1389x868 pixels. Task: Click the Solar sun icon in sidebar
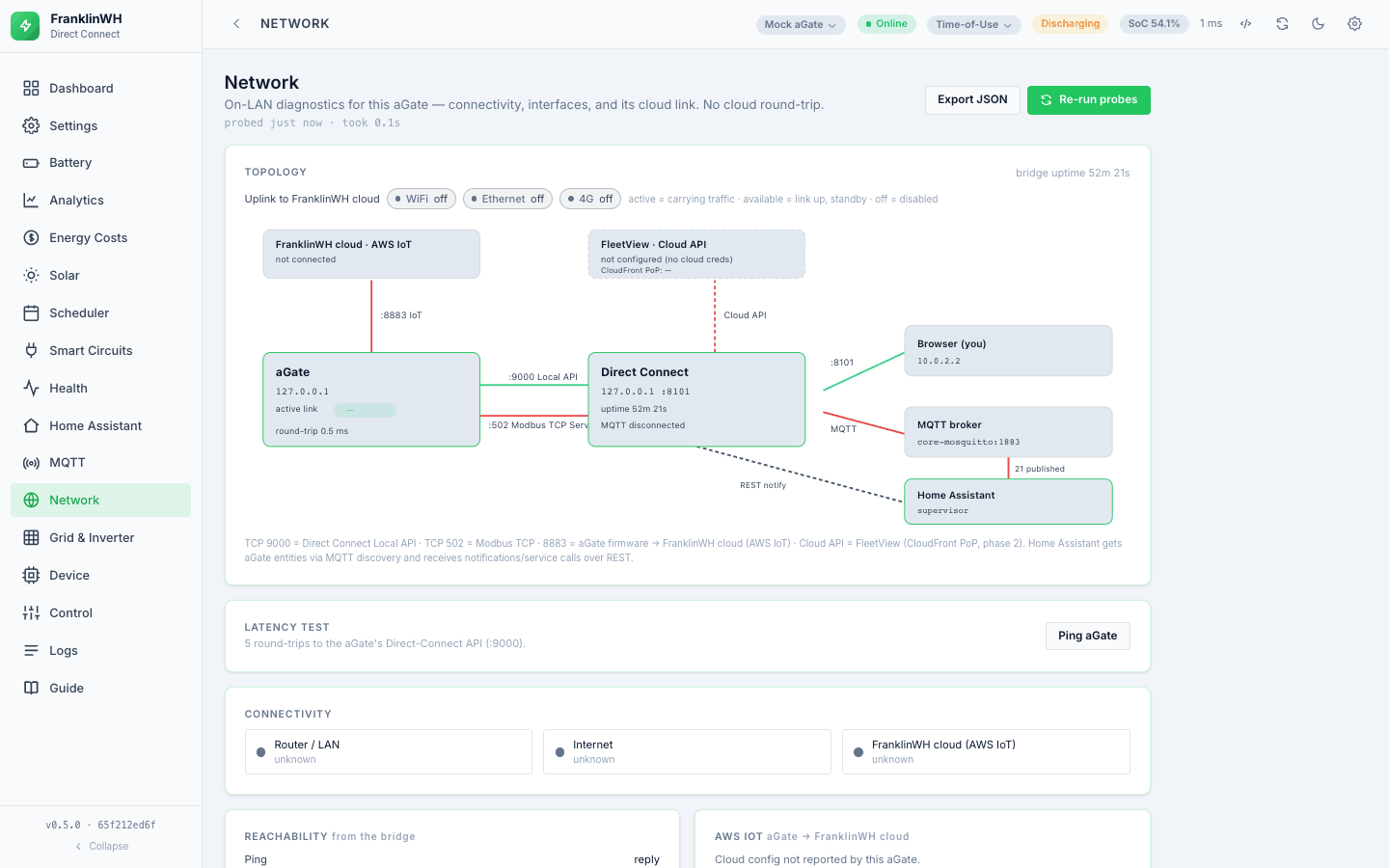(31, 276)
